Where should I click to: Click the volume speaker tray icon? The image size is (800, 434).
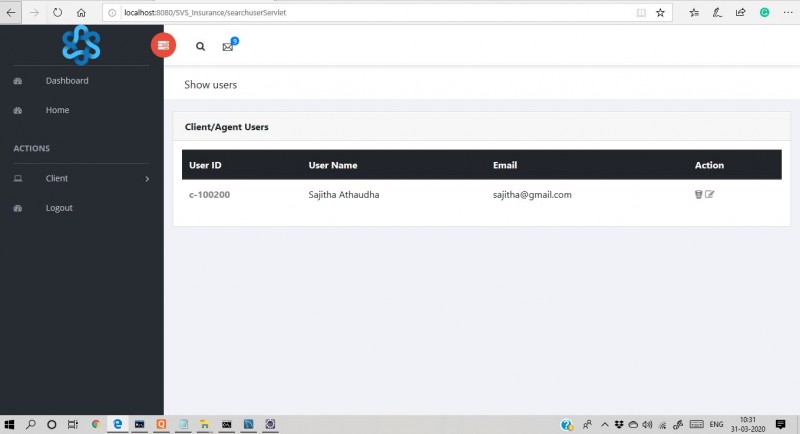pos(647,424)
